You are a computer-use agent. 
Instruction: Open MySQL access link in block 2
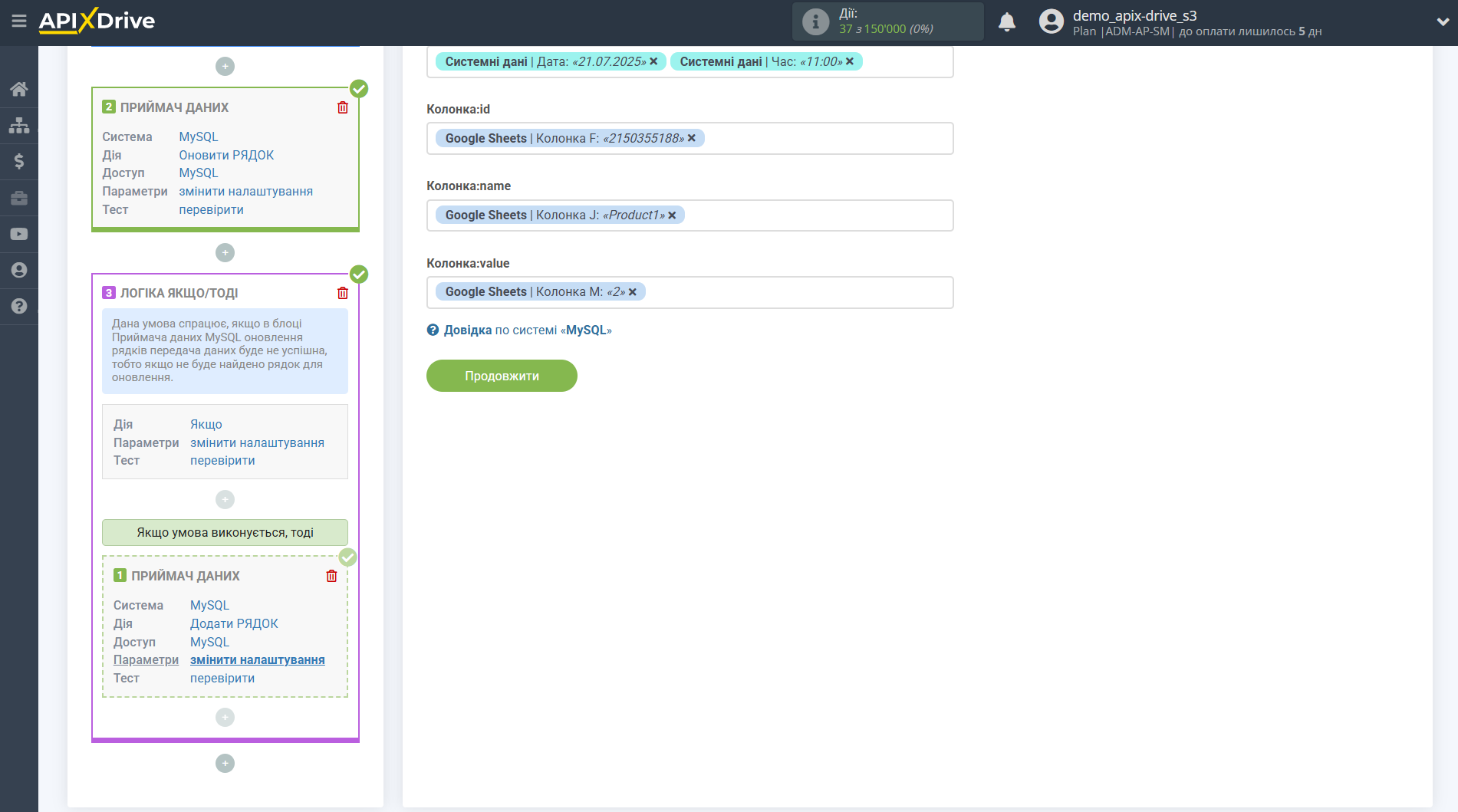coord(199,173)
